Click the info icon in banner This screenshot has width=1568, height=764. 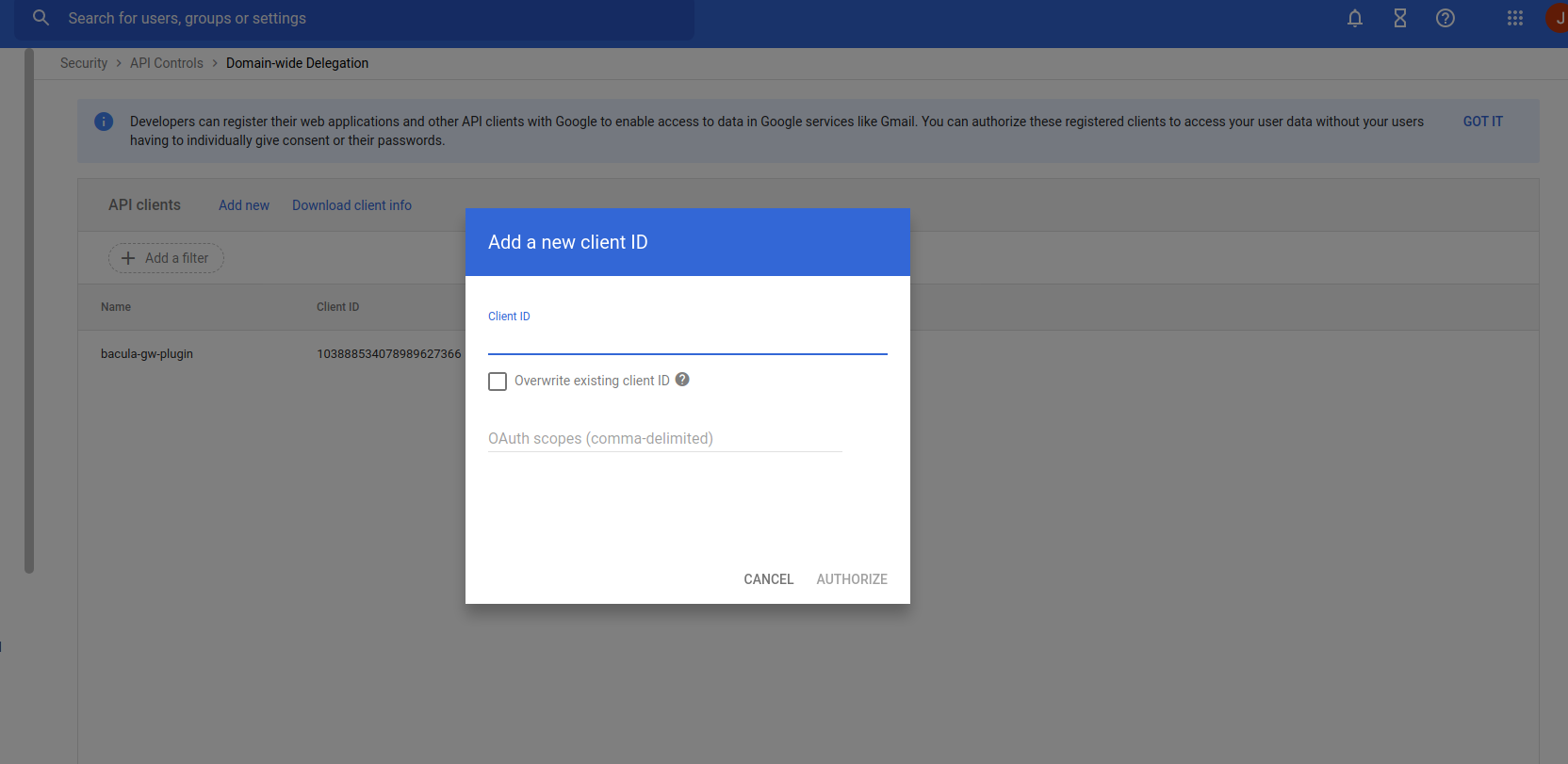point(104,122)
